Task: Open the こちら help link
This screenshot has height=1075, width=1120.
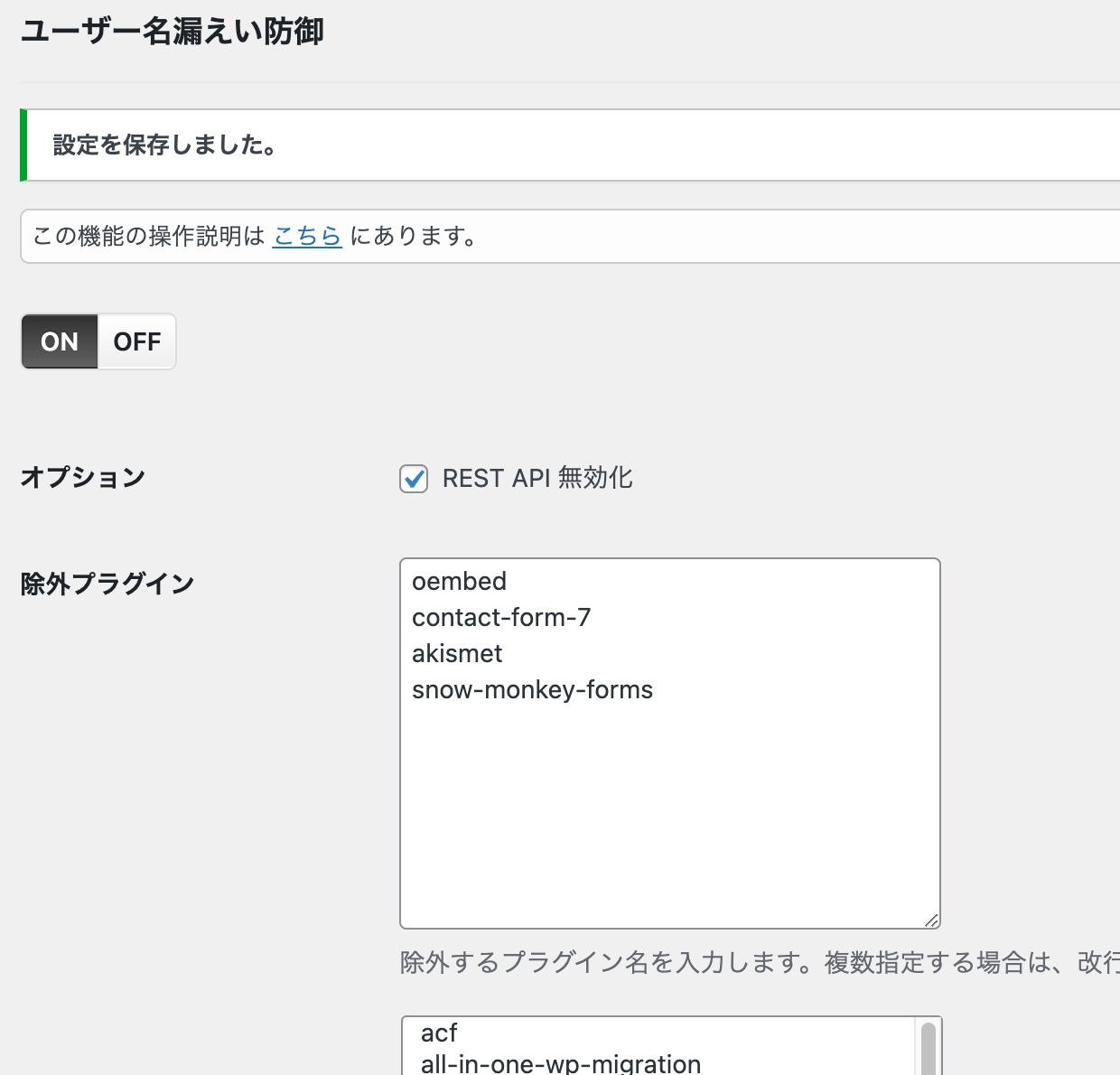Action: (306, 236)
